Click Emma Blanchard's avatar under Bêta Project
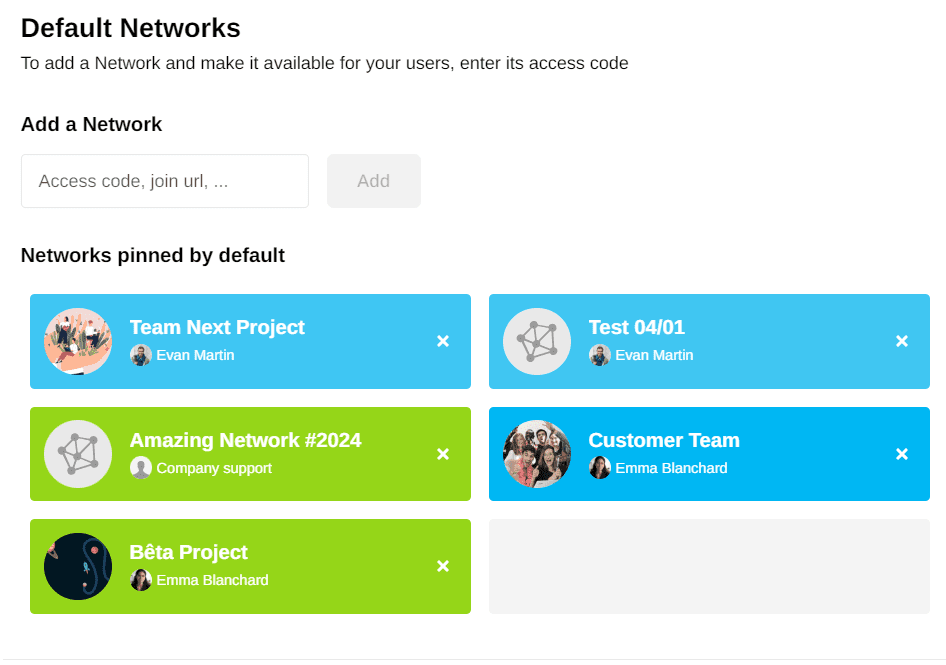This screenshot has width=946, height=665. click(x=141, y=580)
